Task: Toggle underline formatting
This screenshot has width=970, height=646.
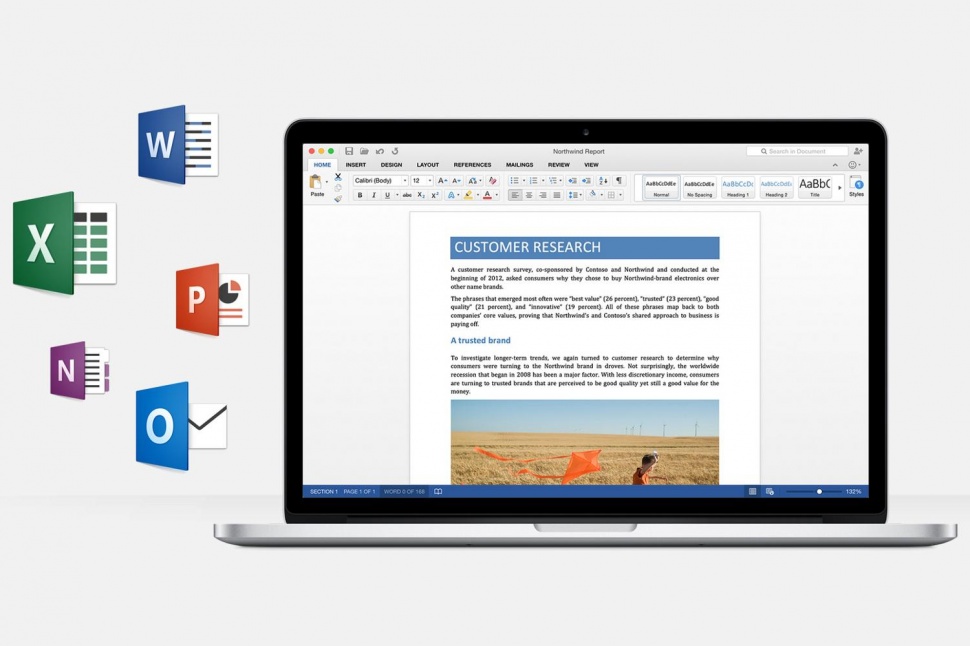Action: (387, 195)
